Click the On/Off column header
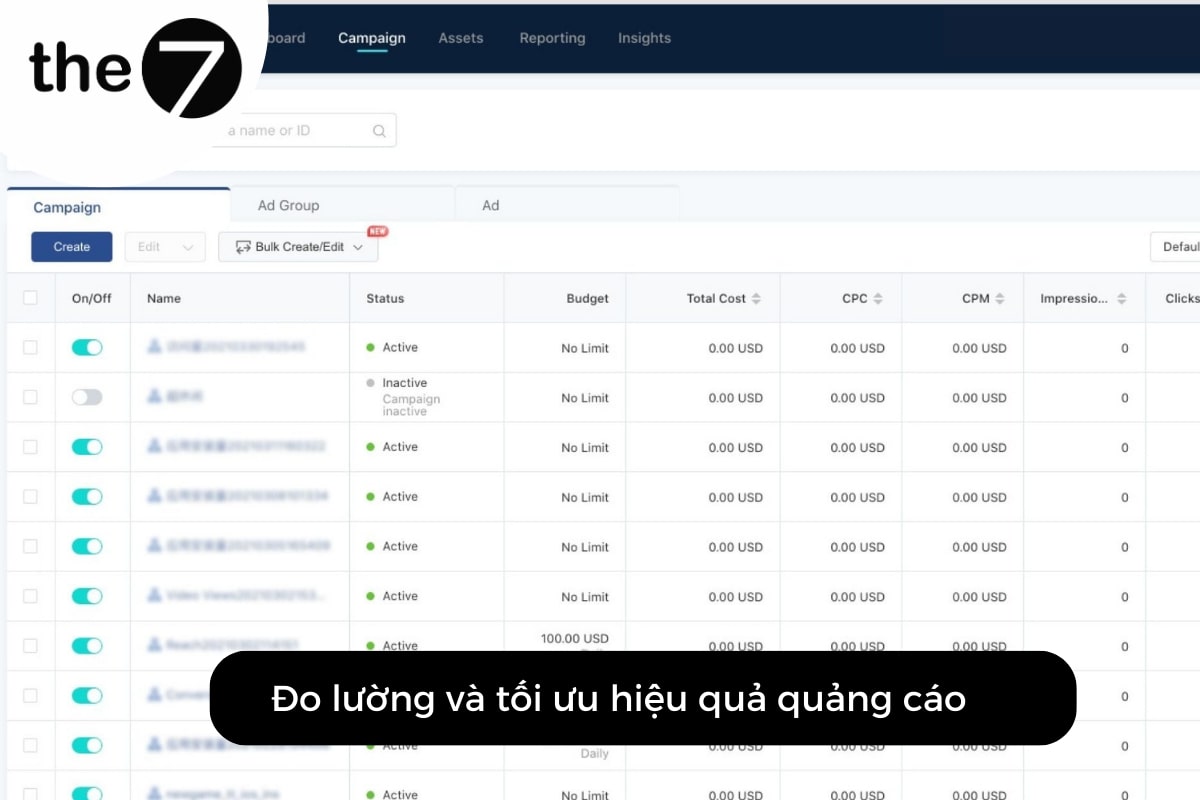Image resolution: width=1200 pixels, height=800 pixels. [92, 298]
